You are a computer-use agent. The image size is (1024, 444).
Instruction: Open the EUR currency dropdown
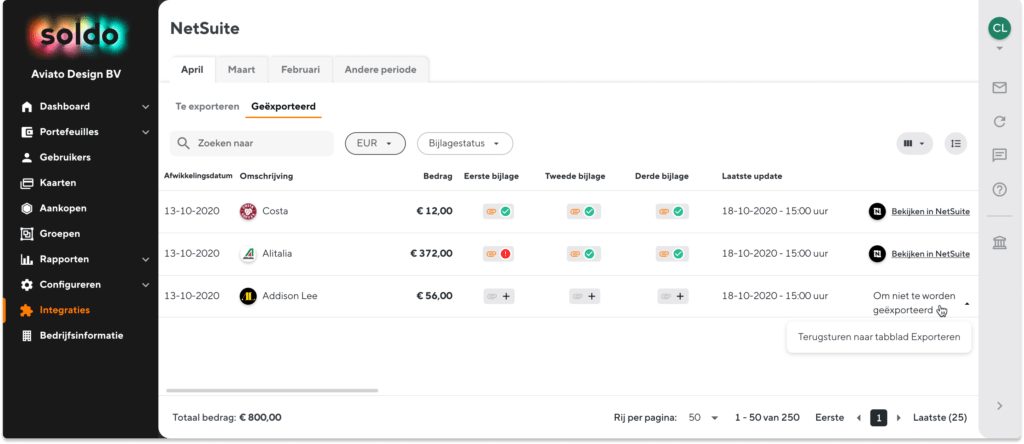[x=375, y=143]
